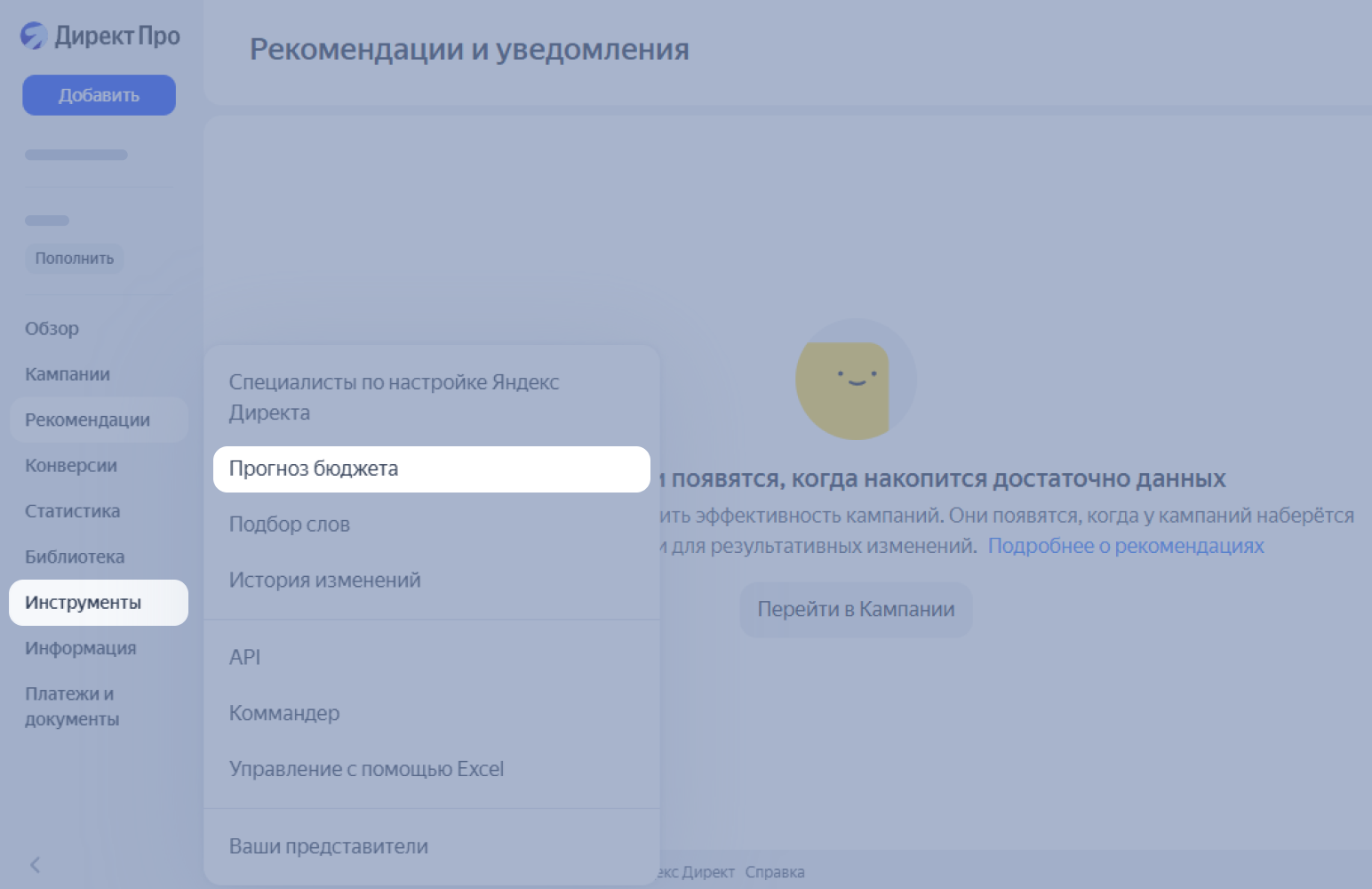Screen dimensions: 1372x889
Task: Open the Конверсии section
Action: click(70, 465)
